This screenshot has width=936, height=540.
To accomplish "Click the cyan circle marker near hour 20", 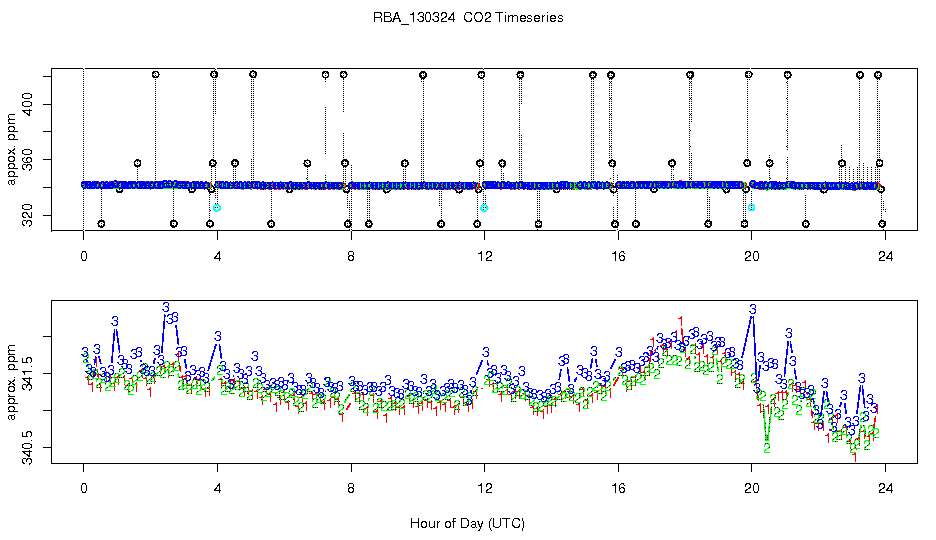I will tap(752, 207).
